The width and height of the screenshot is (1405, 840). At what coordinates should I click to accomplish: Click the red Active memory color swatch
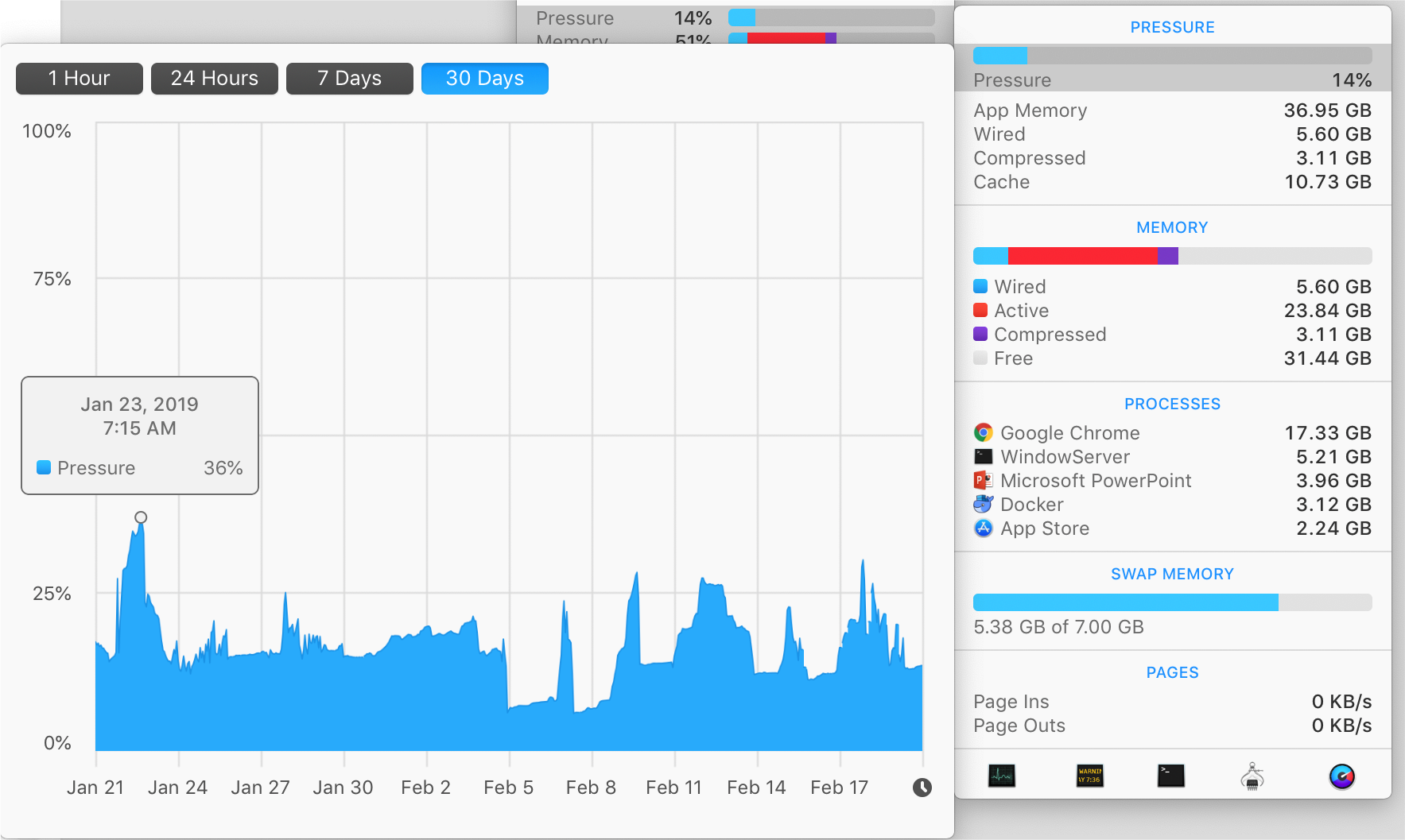tap(980, 311)
